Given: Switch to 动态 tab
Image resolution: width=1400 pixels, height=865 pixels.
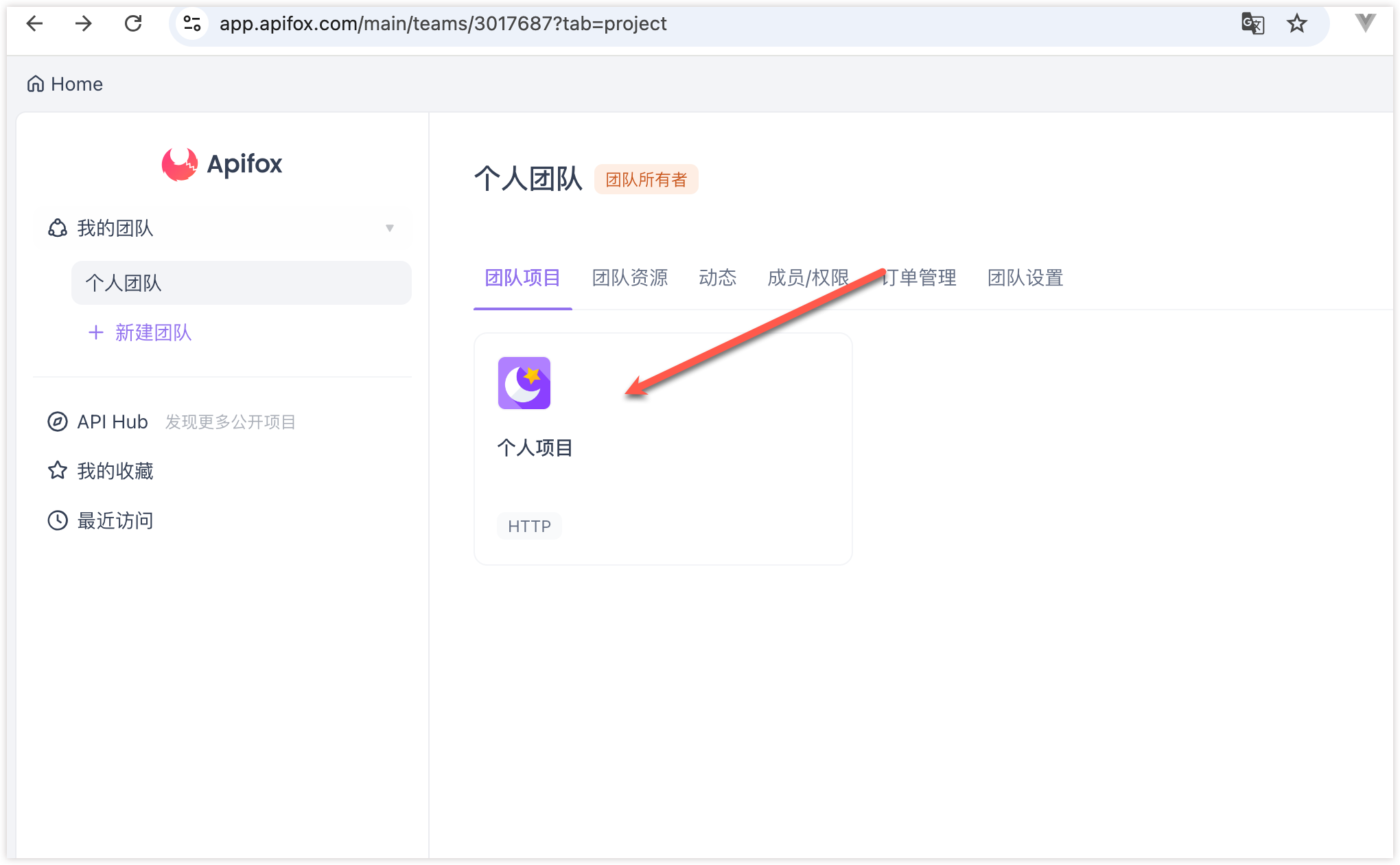Looking at the screenshot, I should (x=717, y=277).
